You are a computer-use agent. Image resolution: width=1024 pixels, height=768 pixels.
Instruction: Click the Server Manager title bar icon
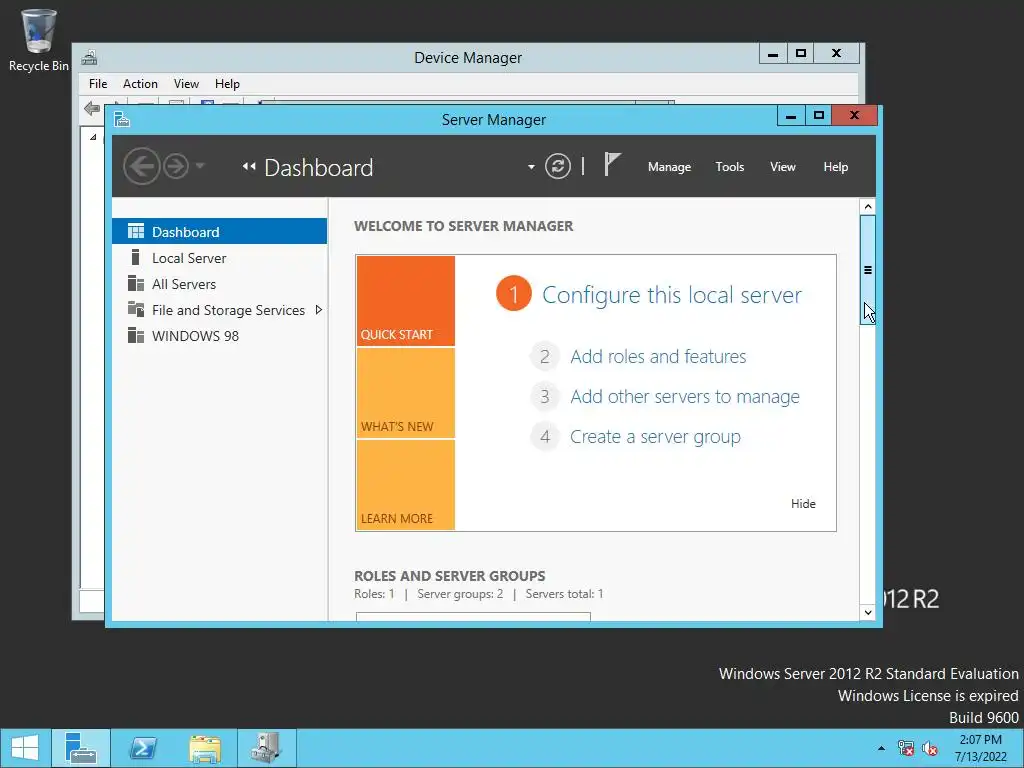122,119
